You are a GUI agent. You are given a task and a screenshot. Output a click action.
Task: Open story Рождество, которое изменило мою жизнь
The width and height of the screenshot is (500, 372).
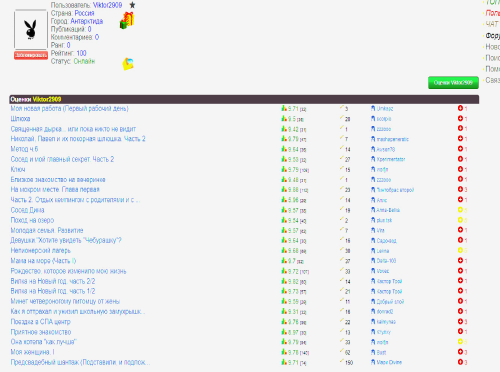tap(68, 271)
